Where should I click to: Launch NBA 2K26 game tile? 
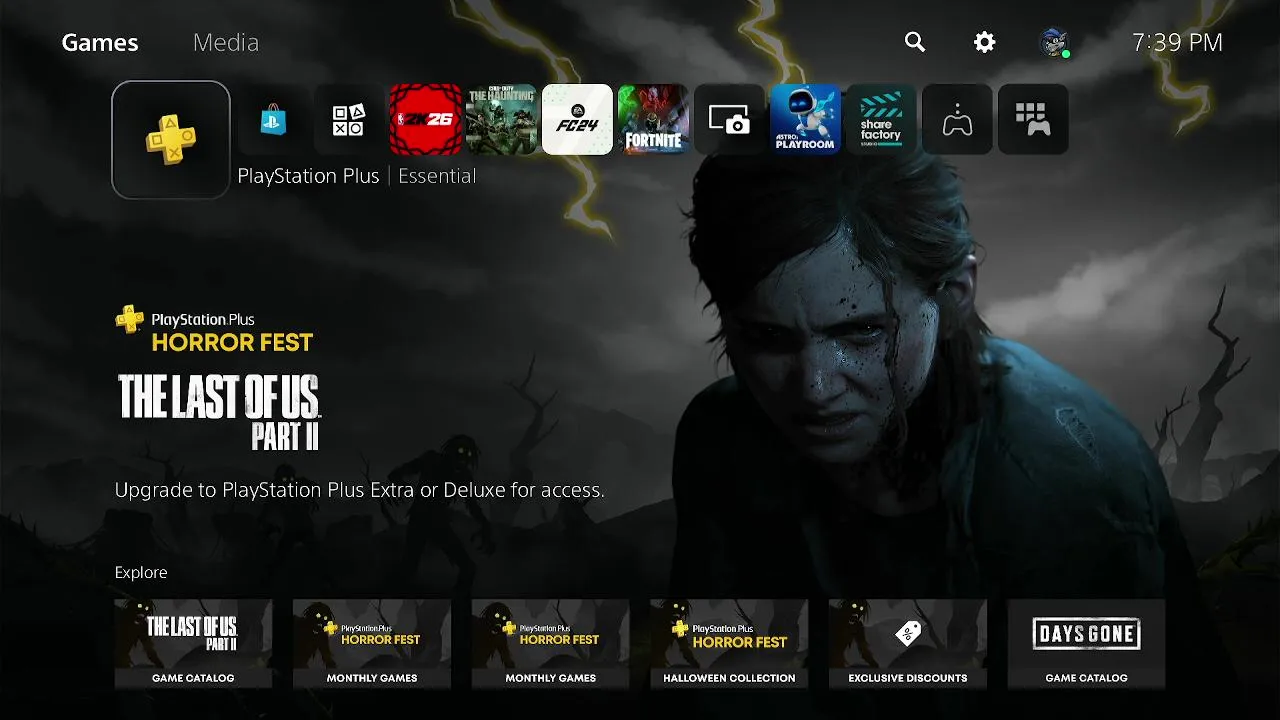[425, 120]
